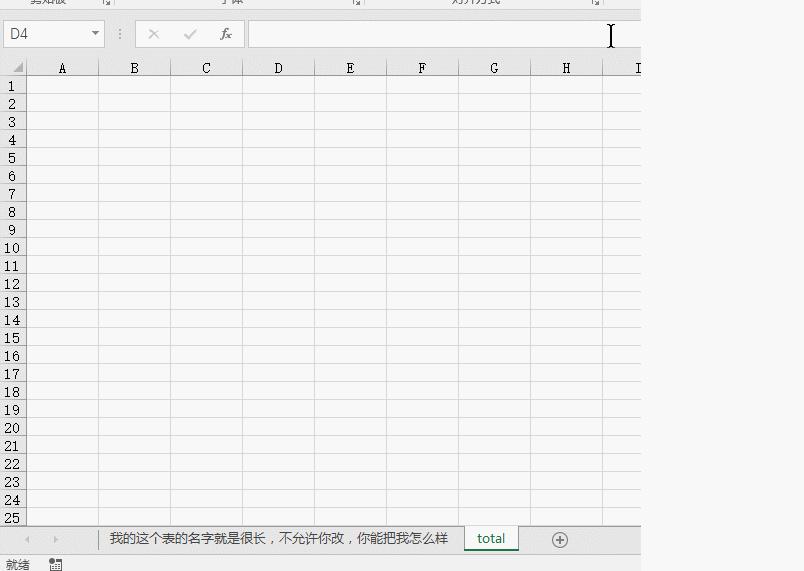The image size is (804, 571).
Task: Select row 25 header
Action: pos(13,518)
